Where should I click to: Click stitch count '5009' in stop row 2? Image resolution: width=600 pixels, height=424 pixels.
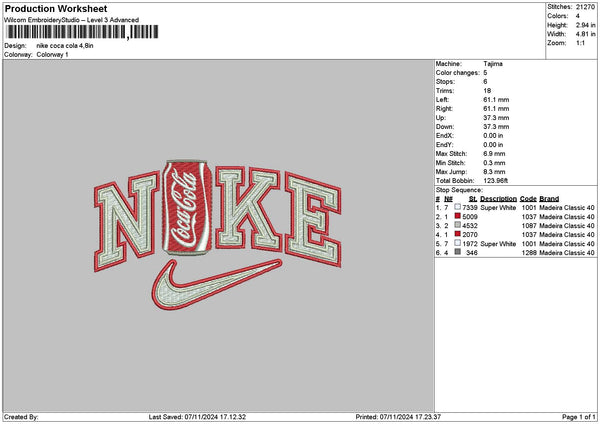pos(470,217)
